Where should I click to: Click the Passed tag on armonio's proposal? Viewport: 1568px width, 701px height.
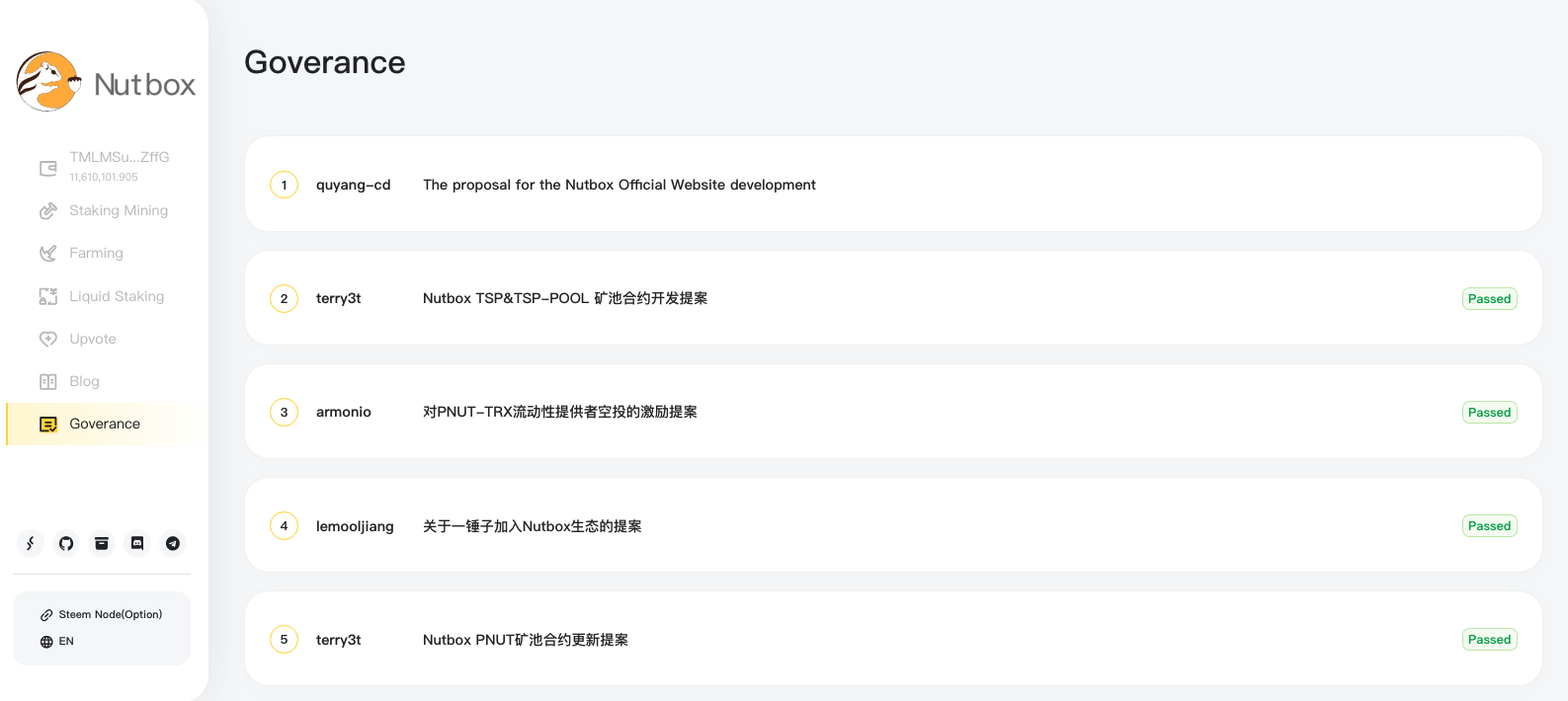[x=1489, y=413]
